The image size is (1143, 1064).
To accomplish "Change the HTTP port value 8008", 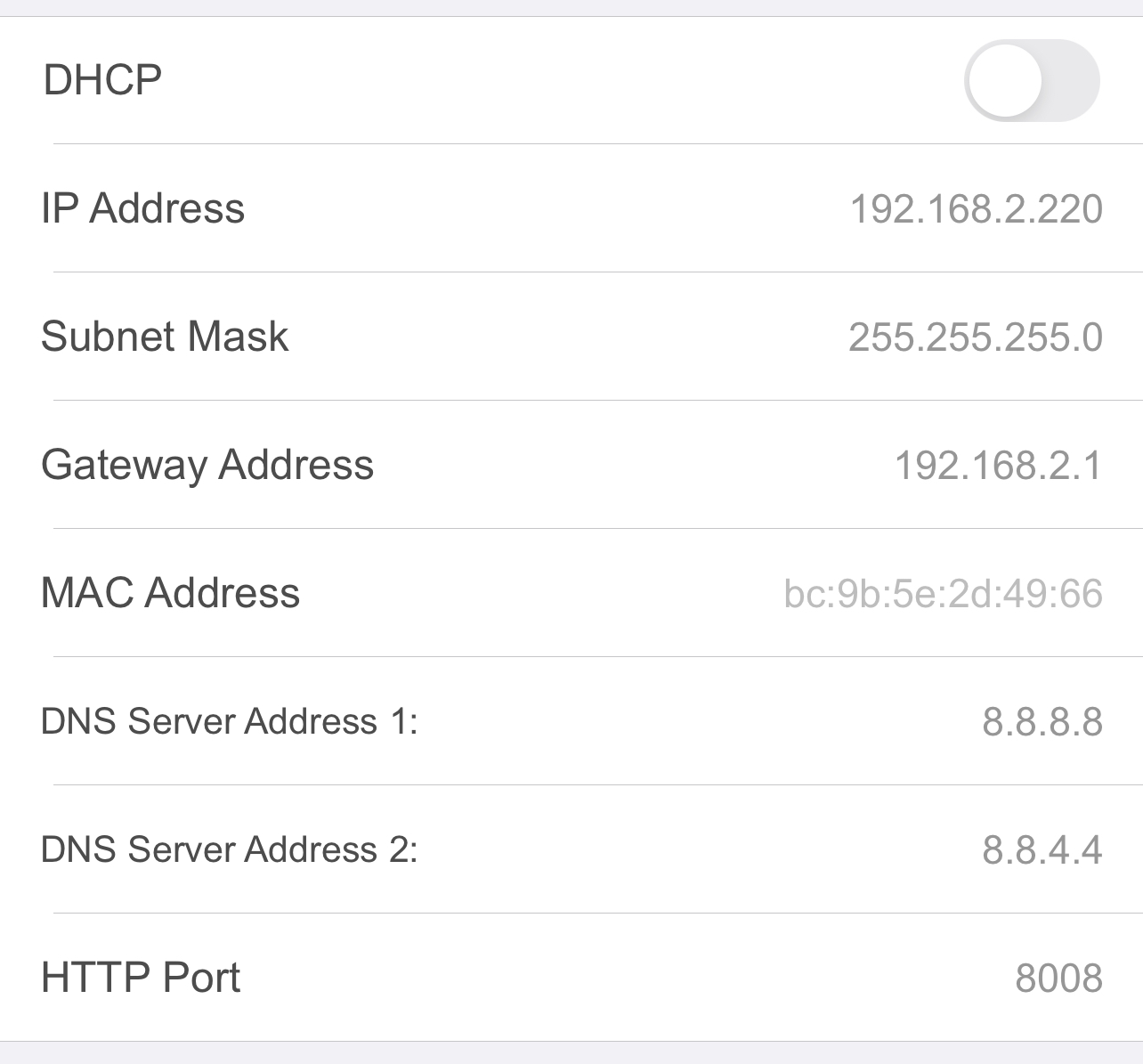I will (1058, 979).
